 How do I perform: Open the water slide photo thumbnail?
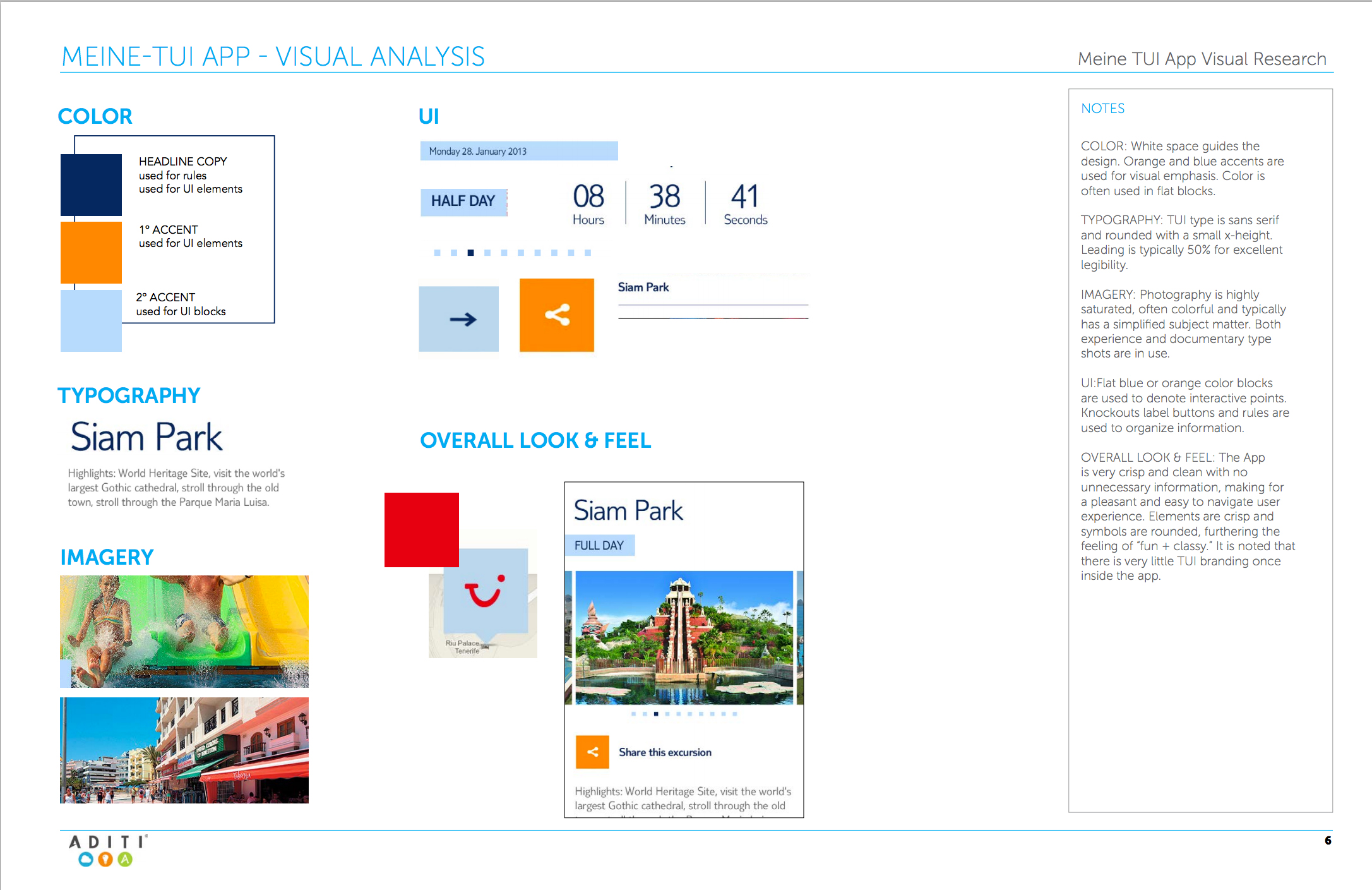click(x=184, y=631)
